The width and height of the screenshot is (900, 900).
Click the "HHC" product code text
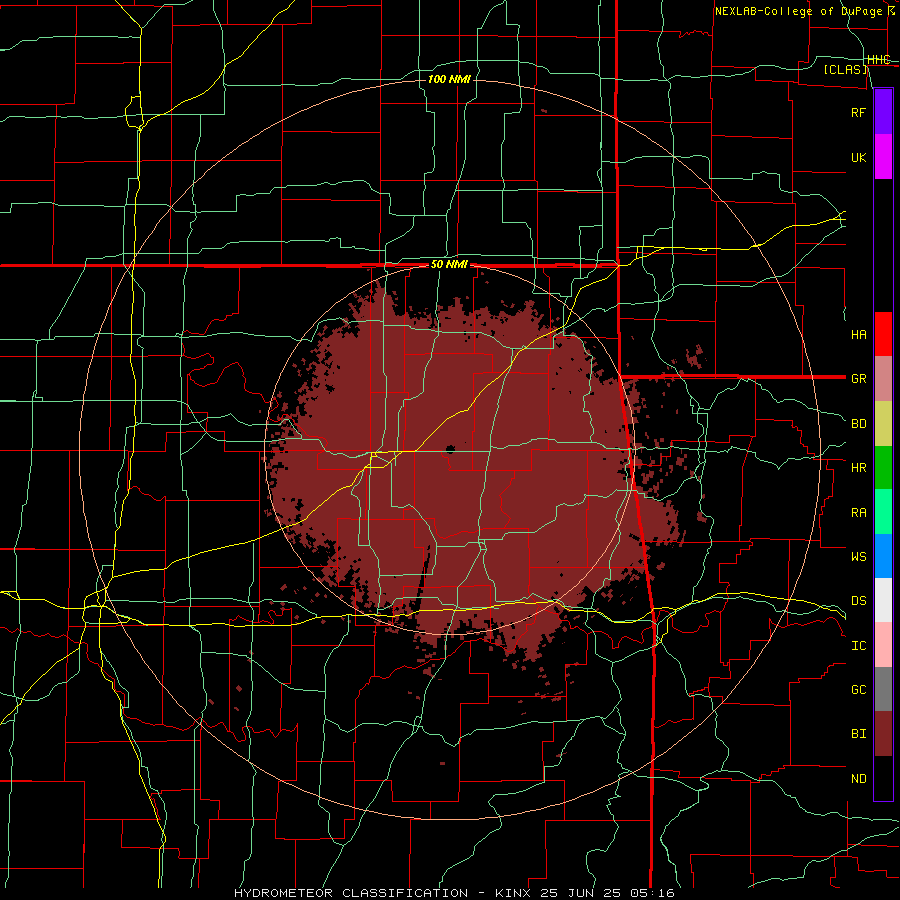click(x=879, y=60)
